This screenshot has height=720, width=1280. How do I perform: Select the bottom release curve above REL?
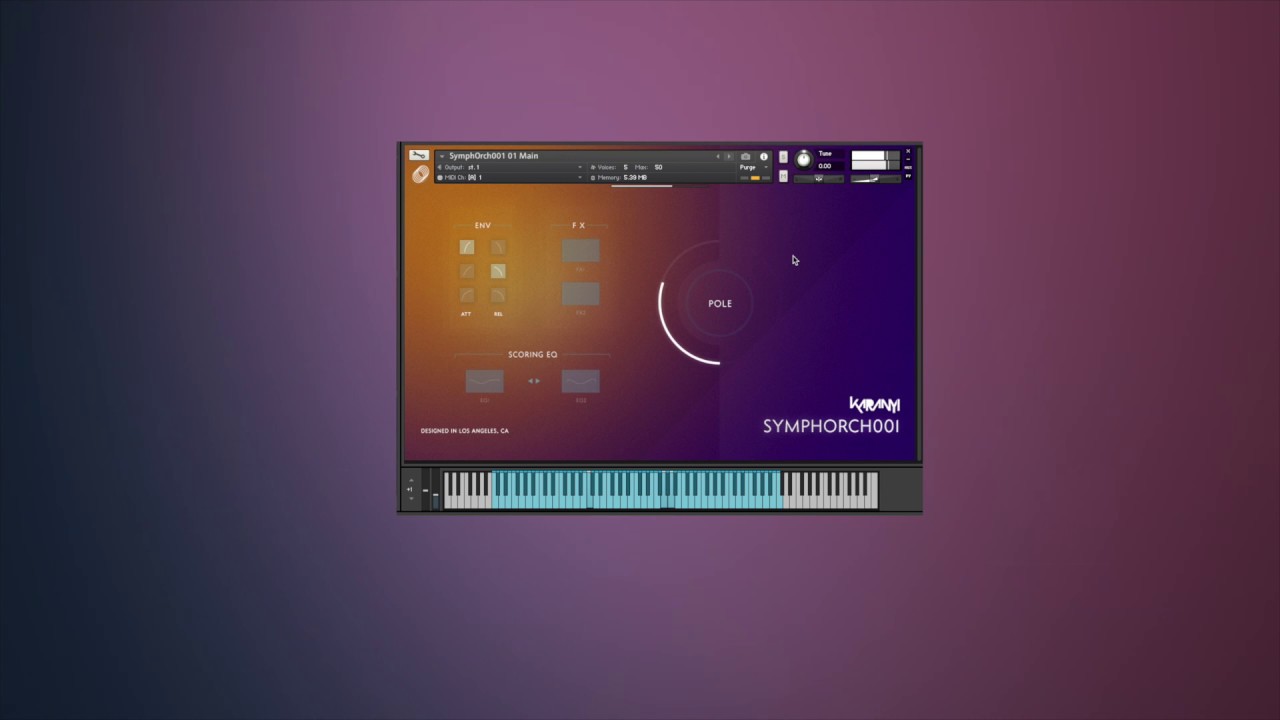tap(498, 295)
